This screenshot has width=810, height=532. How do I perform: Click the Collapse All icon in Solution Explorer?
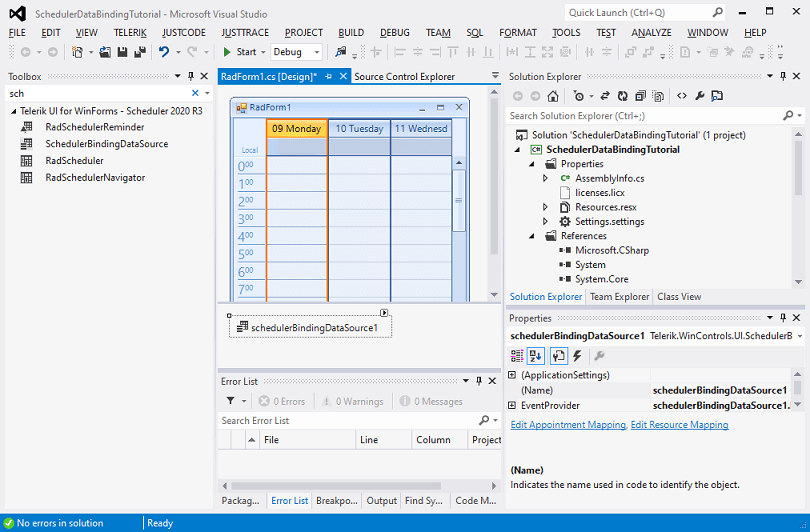640,96
